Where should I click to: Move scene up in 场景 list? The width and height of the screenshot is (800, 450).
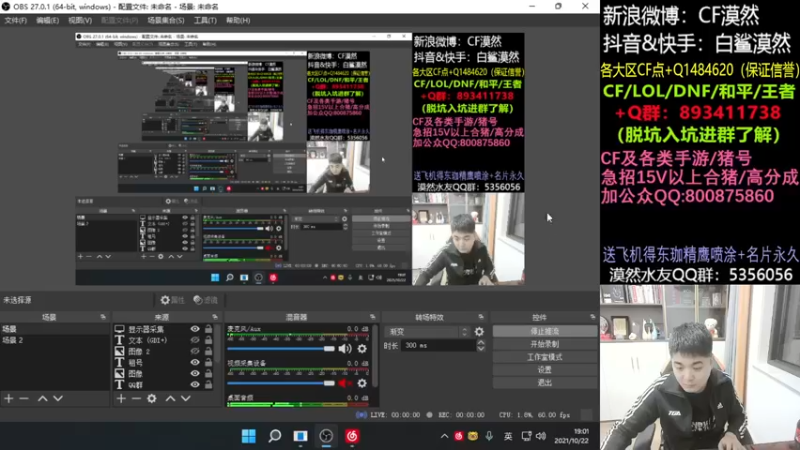[42, 398]
